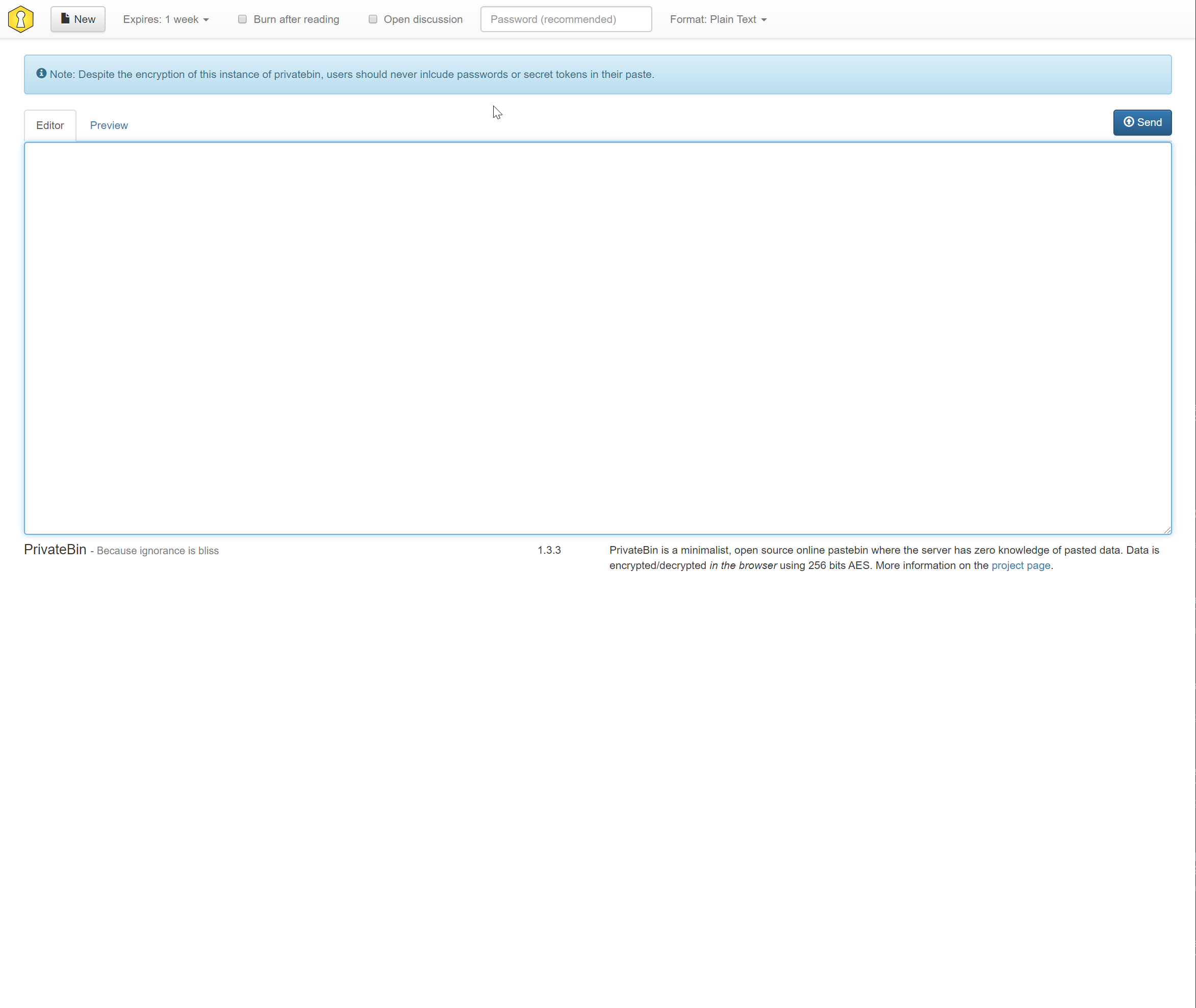Screen dimensions: 1196x1008
Task: Click the PrivateBin keyhole logo
Action: (x=20, y=19)
